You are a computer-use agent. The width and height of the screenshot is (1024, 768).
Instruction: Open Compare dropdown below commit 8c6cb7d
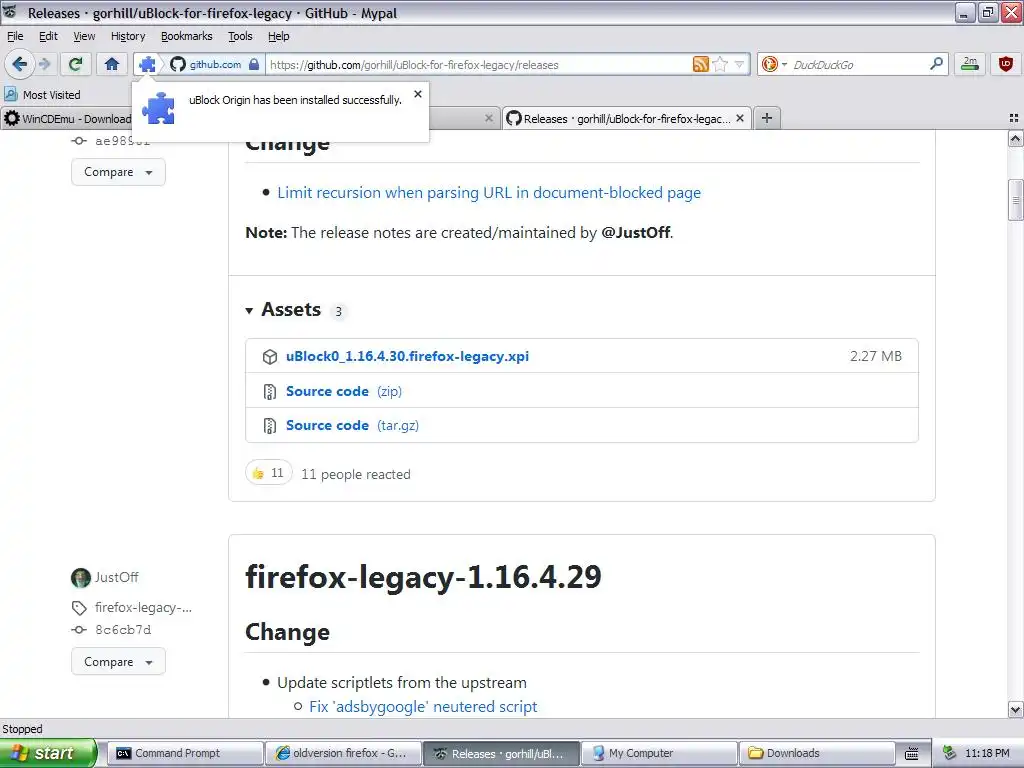pos(118,662)
